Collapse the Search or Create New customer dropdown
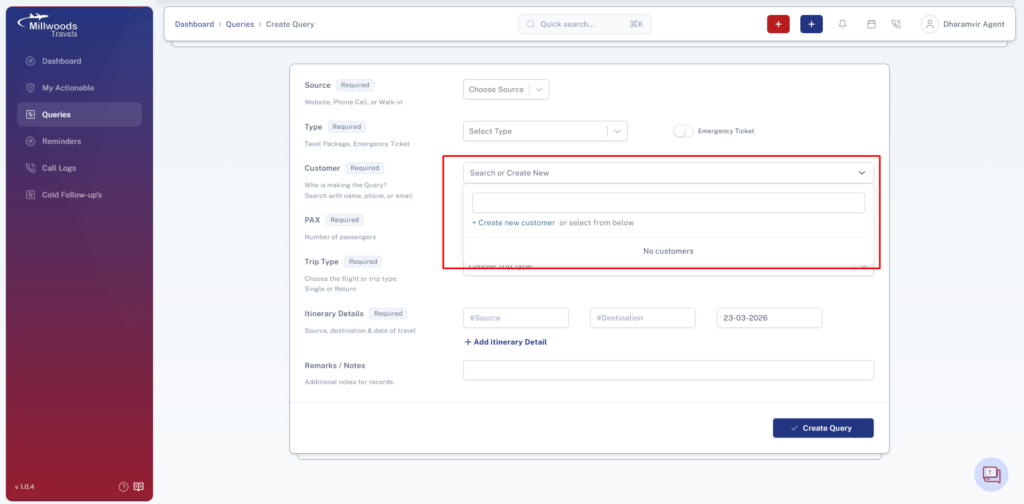Viewport: 1024px width, 504px height. 862,173
